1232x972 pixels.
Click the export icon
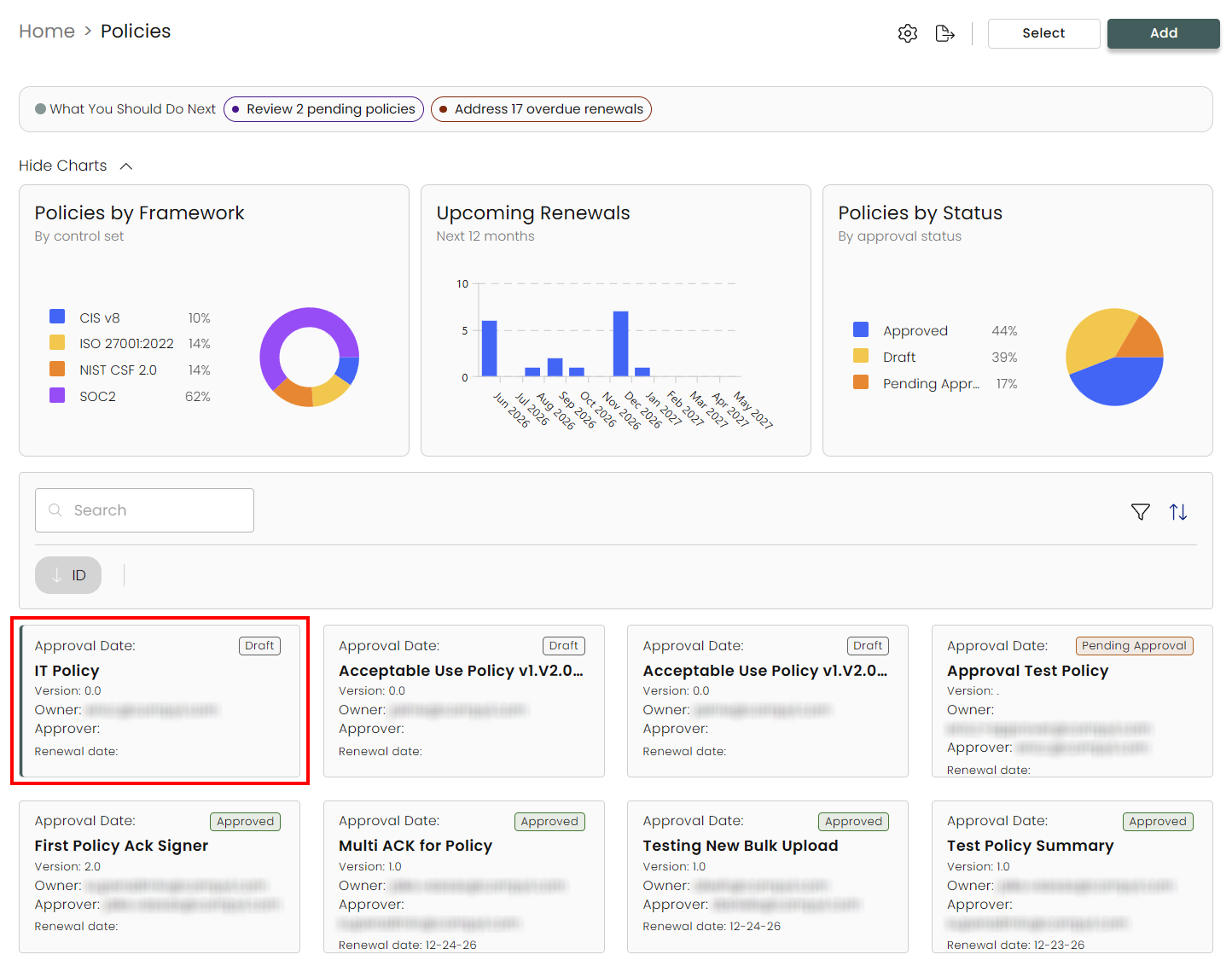944,33
